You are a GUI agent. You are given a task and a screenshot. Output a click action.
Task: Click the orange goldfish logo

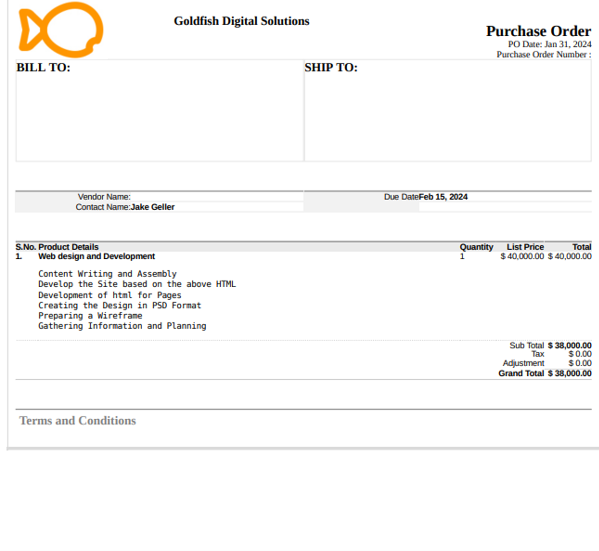[x=61, y=30]
